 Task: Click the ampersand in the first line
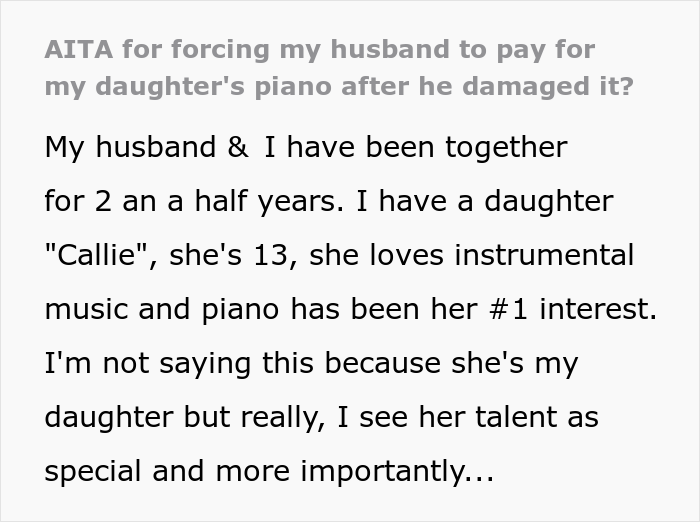[238, 147]
